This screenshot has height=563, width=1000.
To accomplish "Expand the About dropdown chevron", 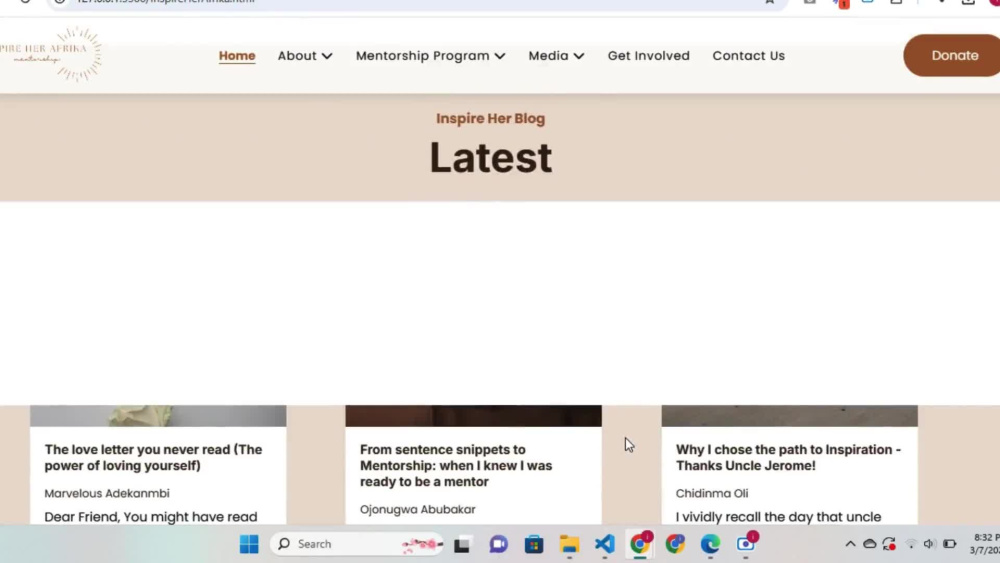I will 327,57.
